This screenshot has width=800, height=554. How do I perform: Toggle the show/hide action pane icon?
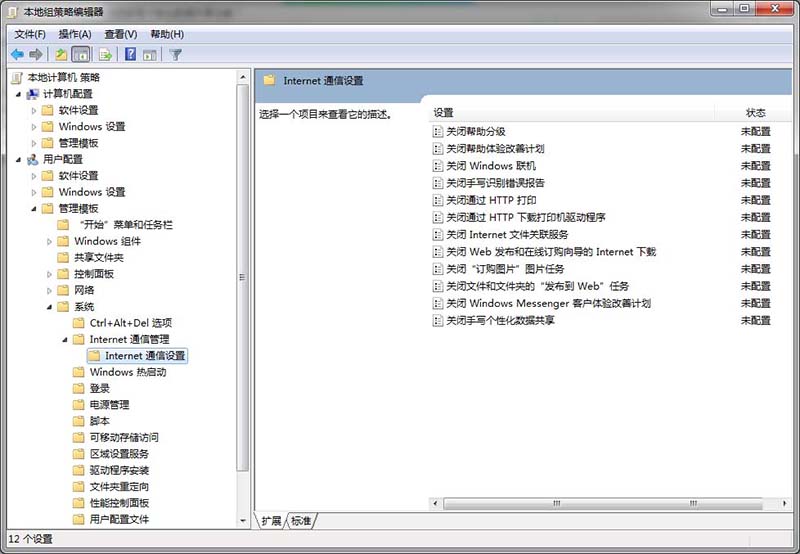(150, 54)
